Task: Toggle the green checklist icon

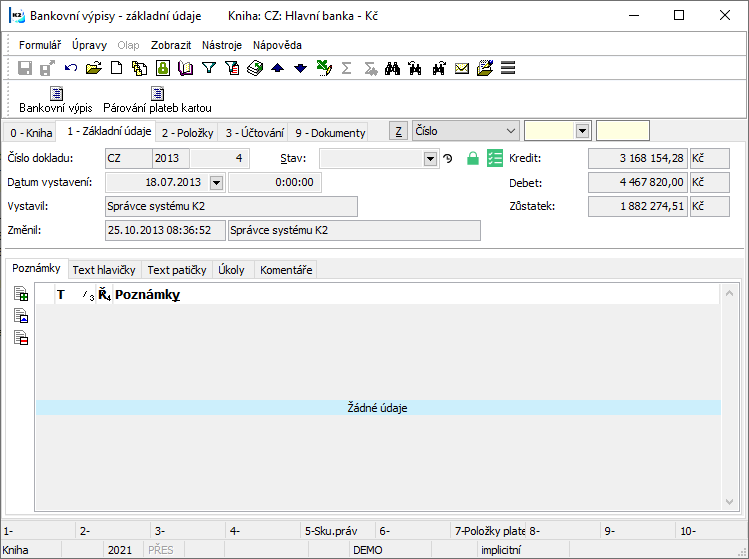Action: tap(495, 159)
